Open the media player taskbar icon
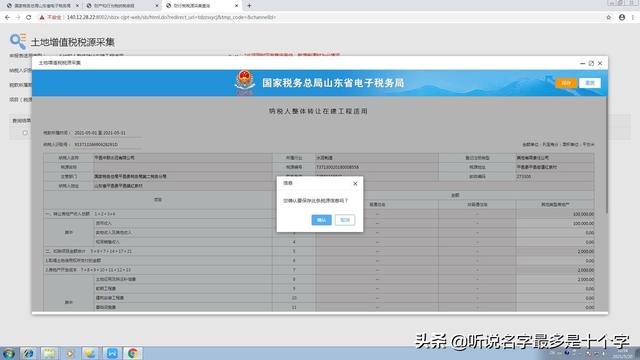Viewport: 640px width, 360px height. [70, 353]
